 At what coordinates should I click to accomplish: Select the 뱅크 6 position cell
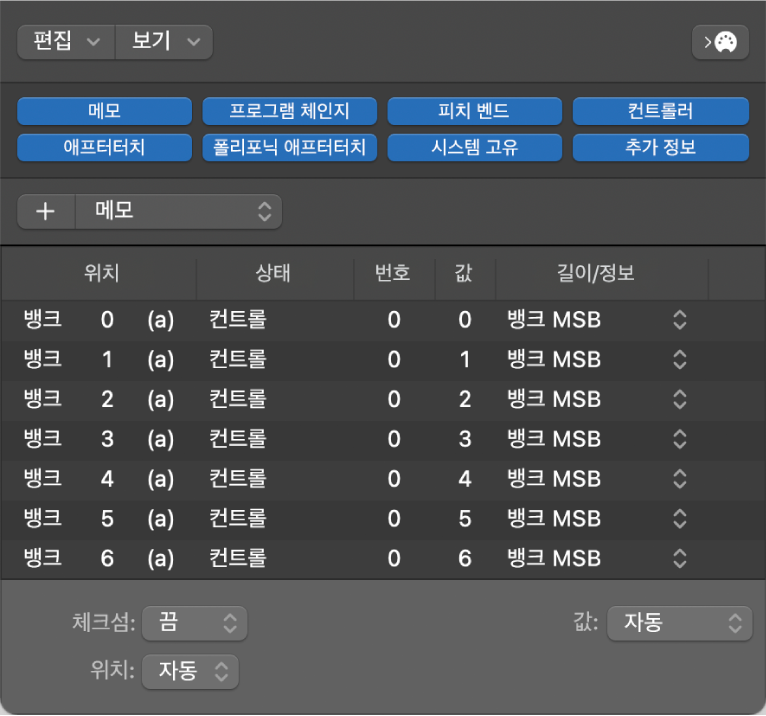99,559
